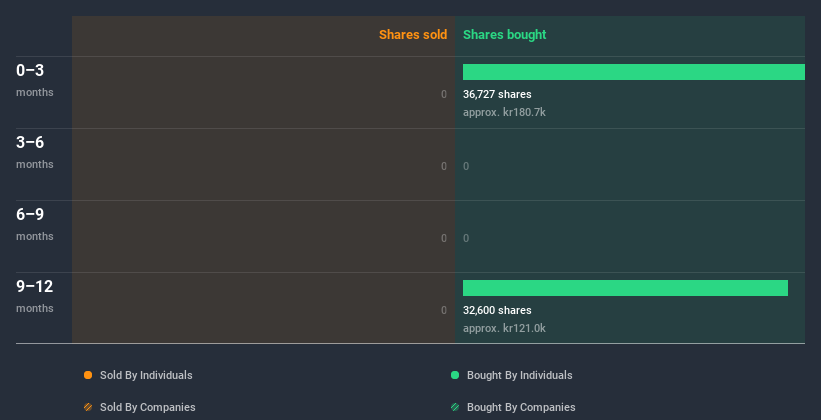Click shares sold zero in 6–9 months row

444,238
